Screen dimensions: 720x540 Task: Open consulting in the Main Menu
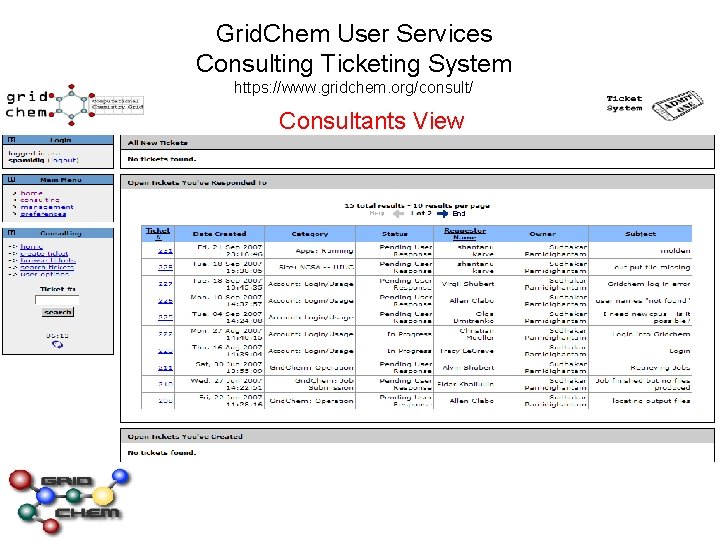pyautogui.click(x=40, y=200)
